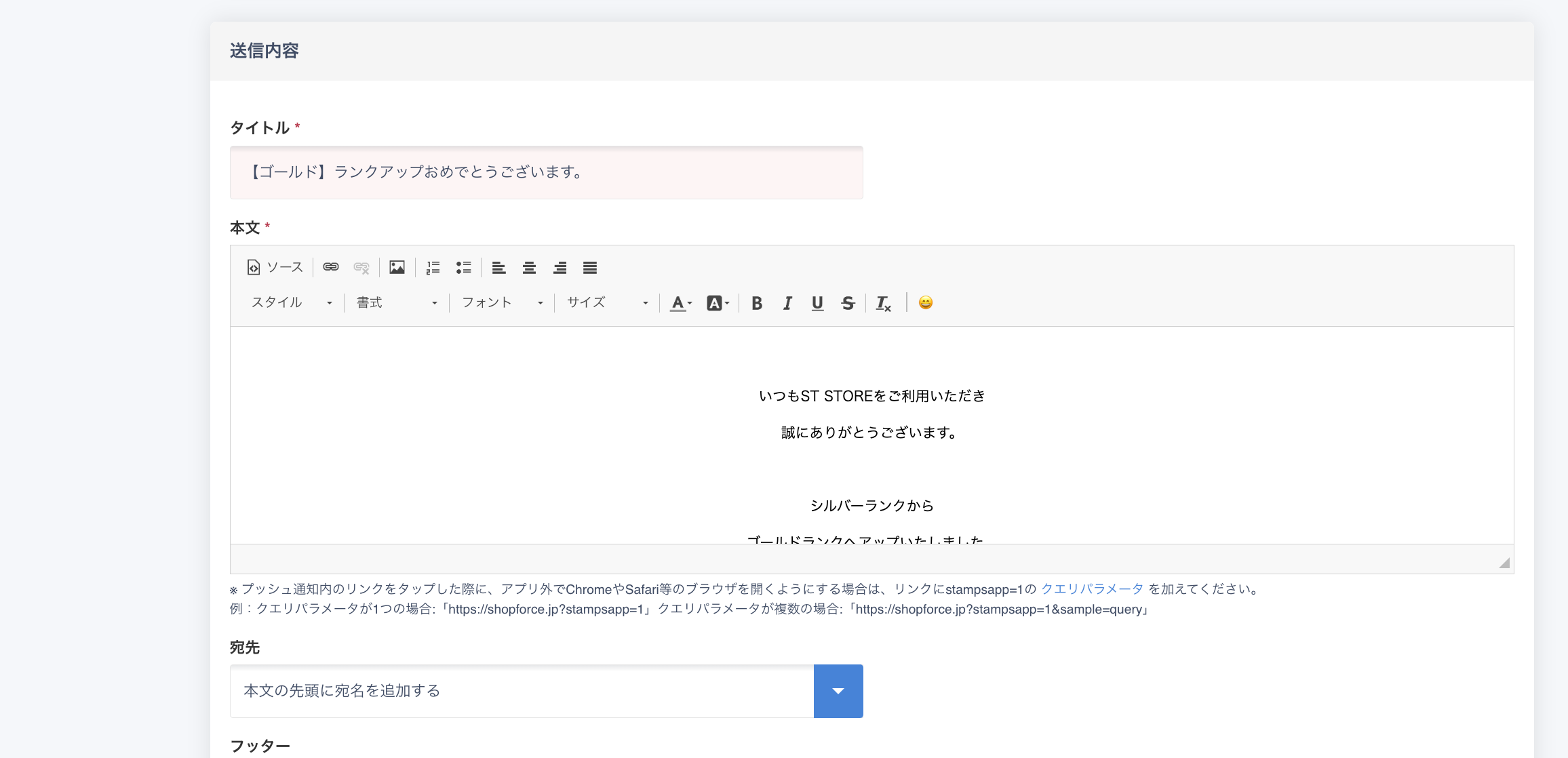Open the 書式 format dropdown
1568x758 pixels.
pyautogui.click(x=397, y=302)
